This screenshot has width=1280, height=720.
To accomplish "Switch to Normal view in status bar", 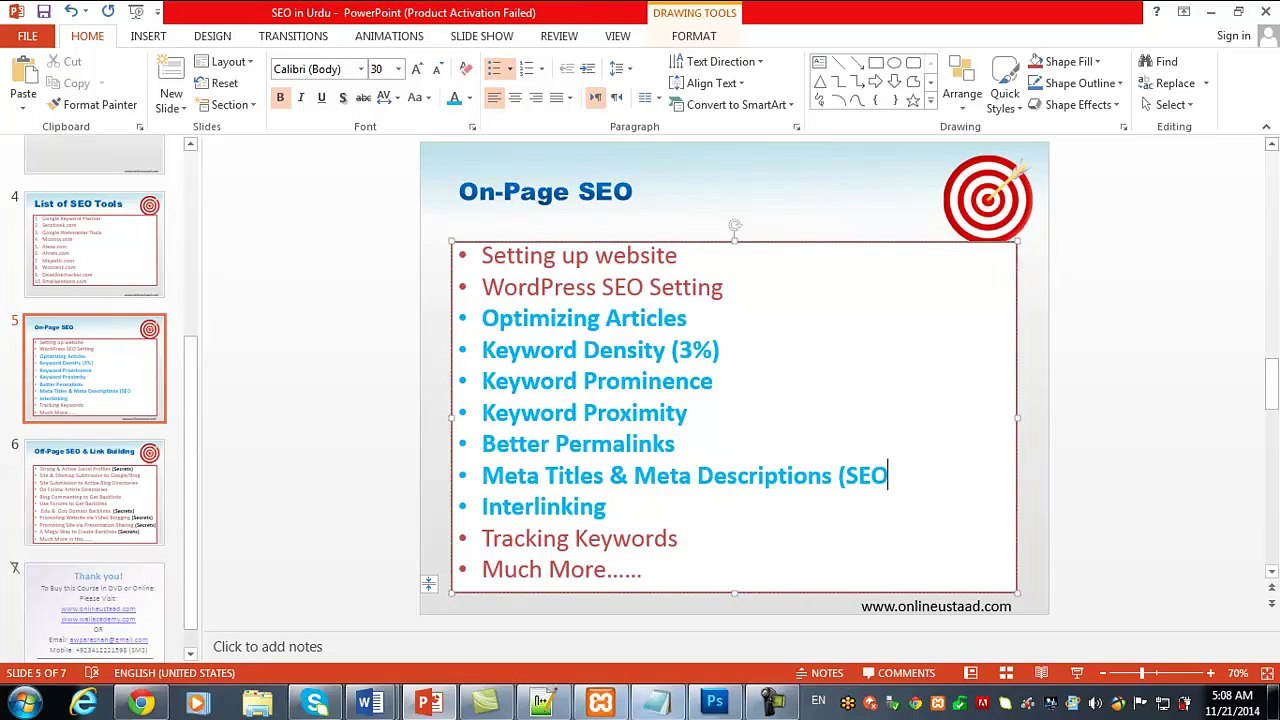I will point(971,673).
